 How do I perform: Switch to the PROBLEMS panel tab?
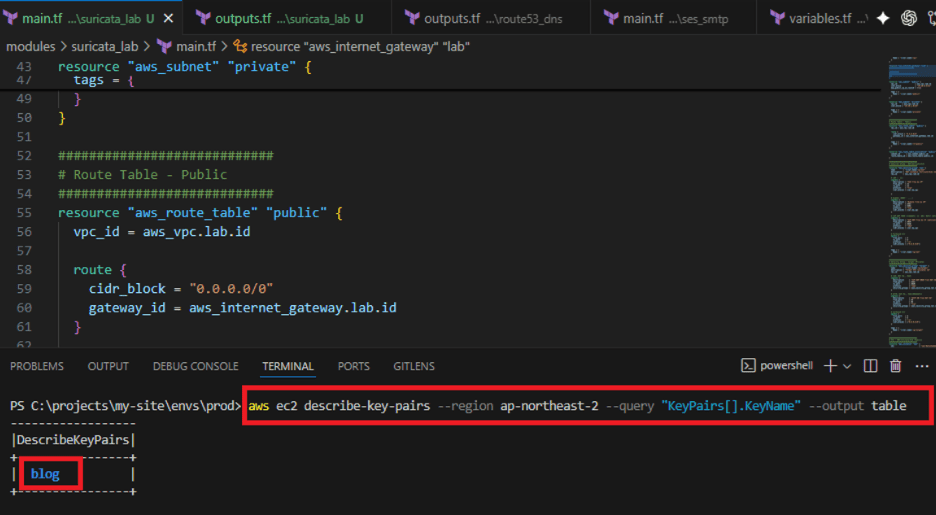tap(37, 366)
